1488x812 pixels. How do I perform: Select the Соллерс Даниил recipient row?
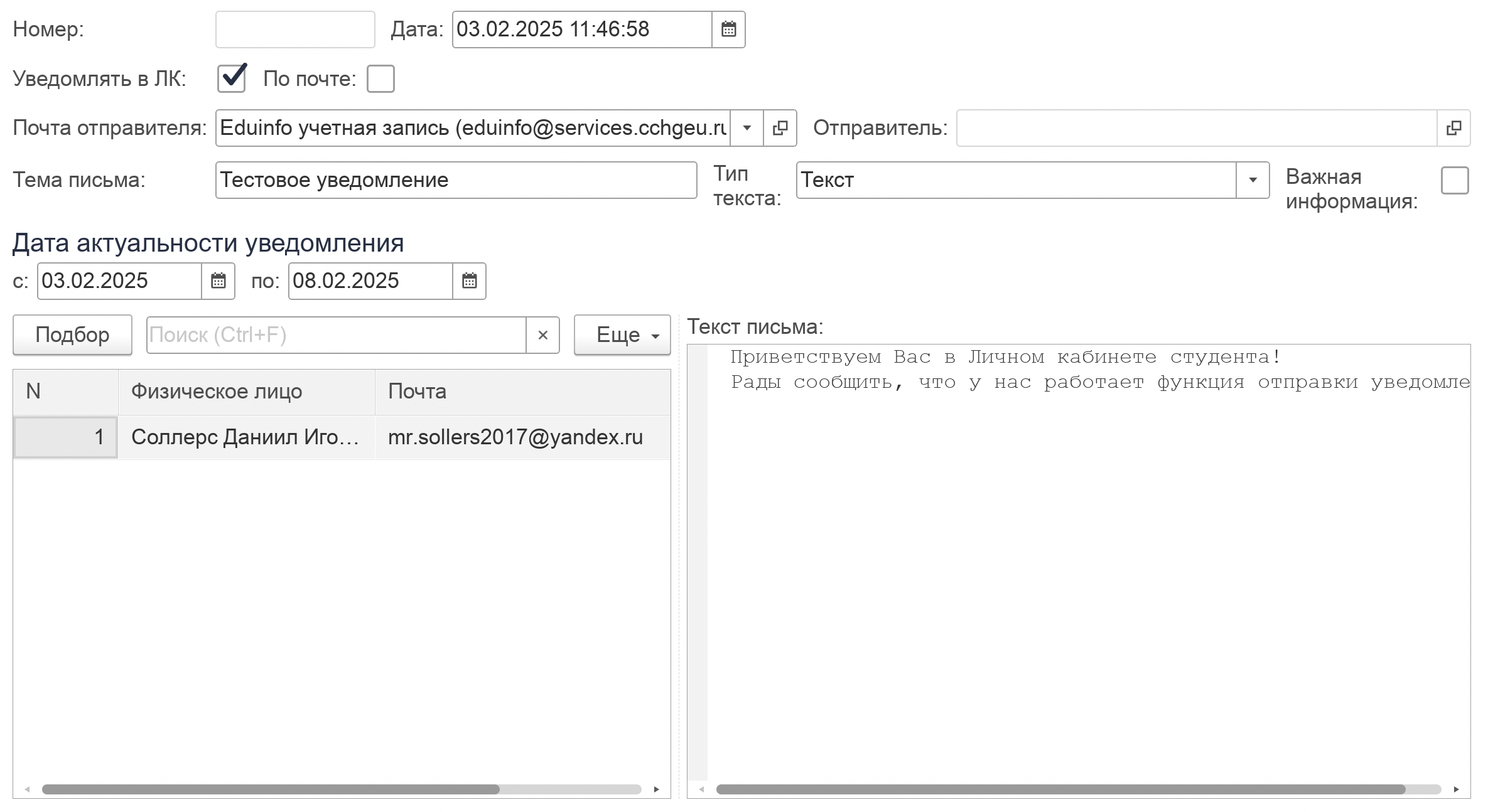point(246,437)
